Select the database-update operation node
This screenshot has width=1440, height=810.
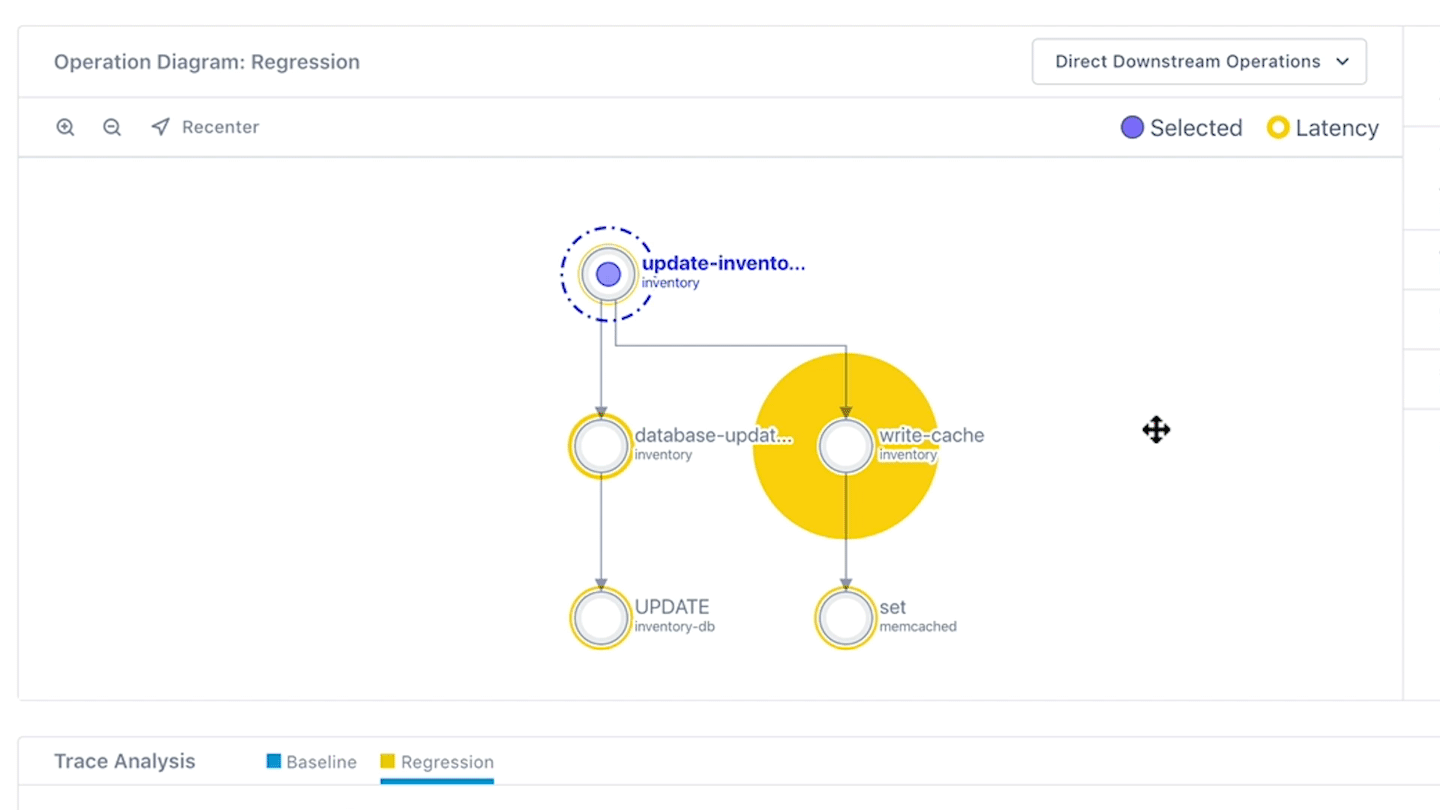tap(601, 446)
